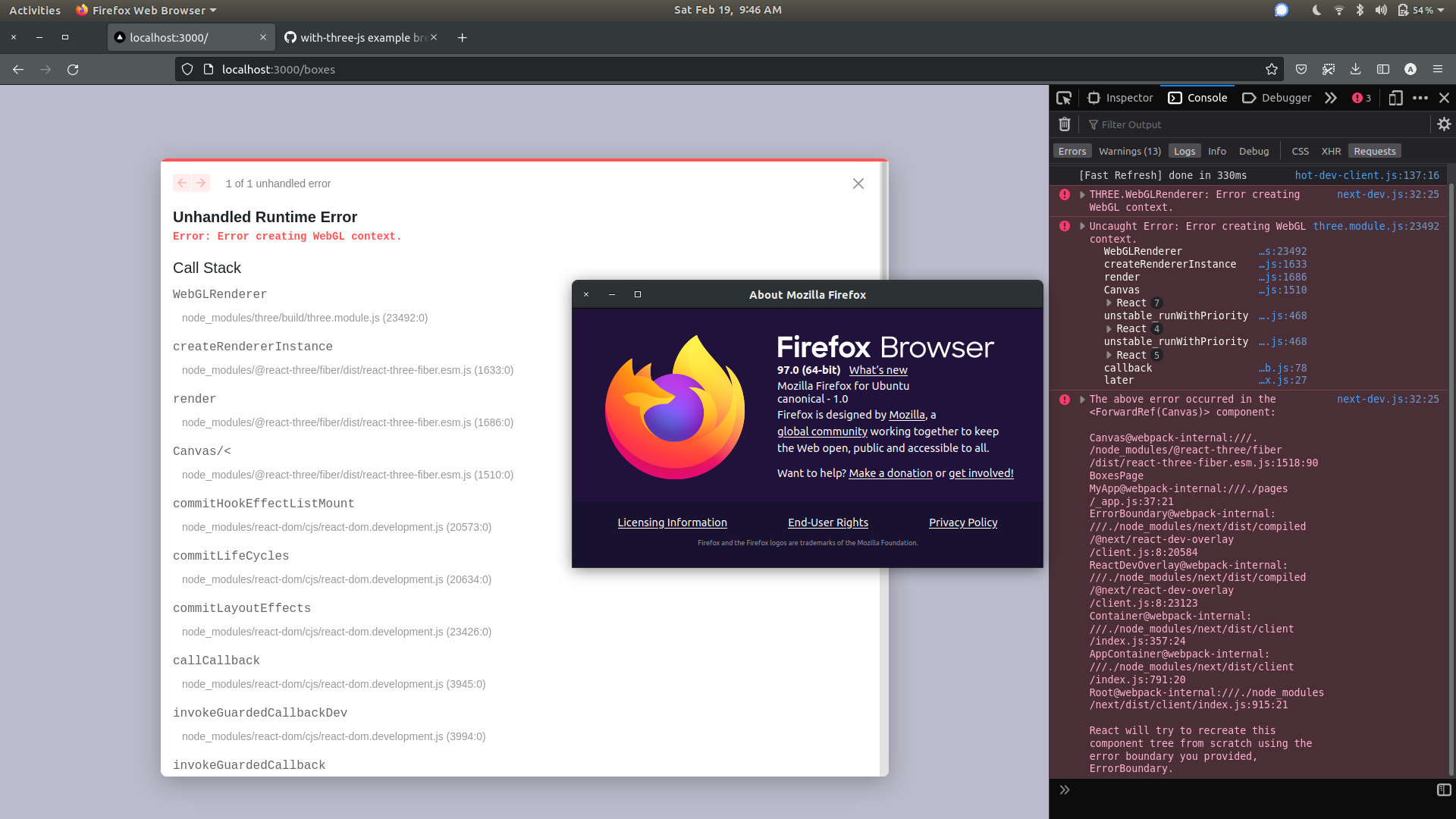Image resolution: width=1456 pixels, height=819 pixels.
Task: Open the Downloads panel icon
Action: coord(1356,69)
